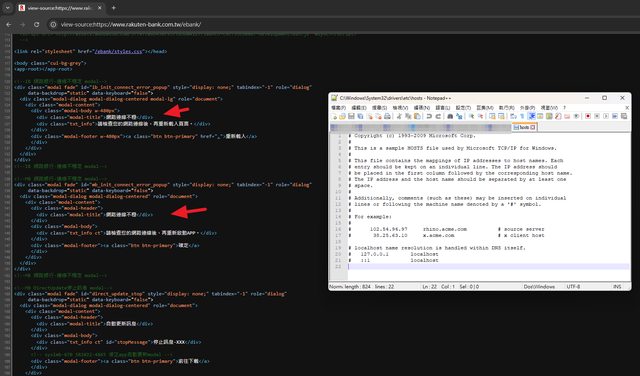Toggle Show All Characters pilcrow icon
This screenshot has width=640, height=376.
pos(522,116)
